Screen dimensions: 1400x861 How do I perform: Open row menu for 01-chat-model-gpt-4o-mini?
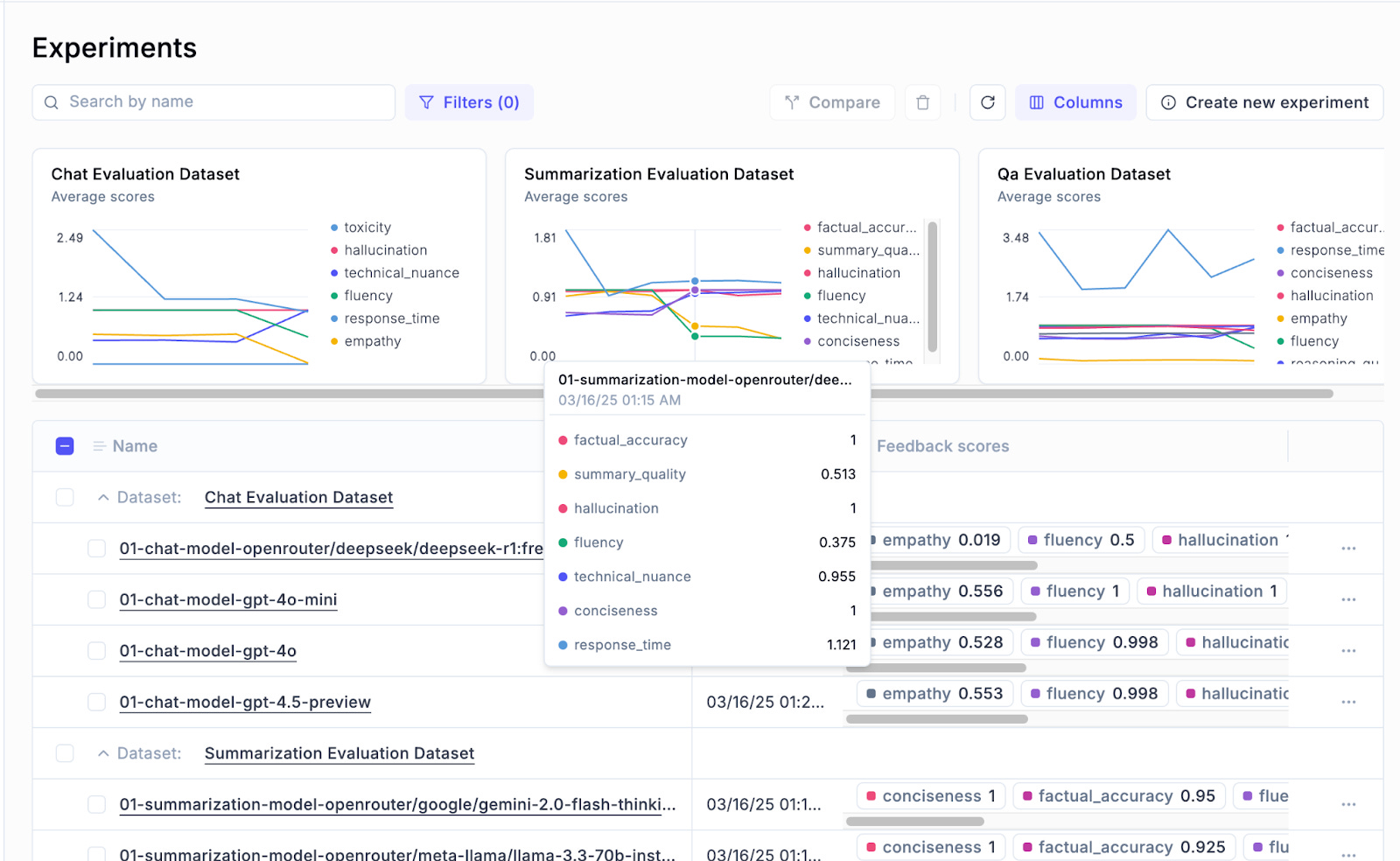(1348, 599)
